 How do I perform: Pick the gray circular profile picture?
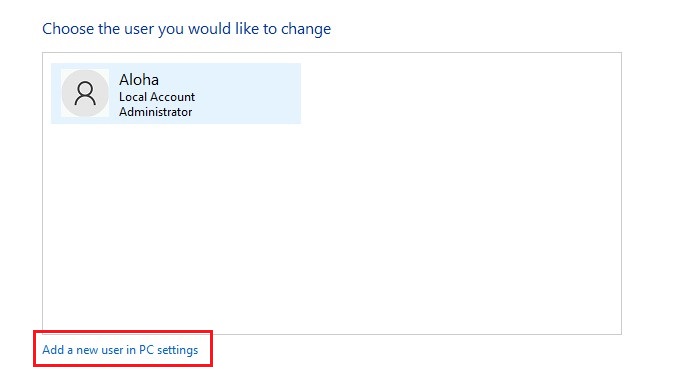pyautogui.click(x=85, y=93)
